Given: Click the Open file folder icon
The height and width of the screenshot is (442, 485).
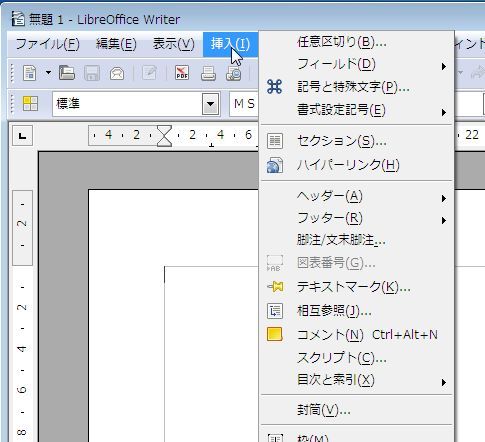Looking at the screenshot, I should (67, 73).
